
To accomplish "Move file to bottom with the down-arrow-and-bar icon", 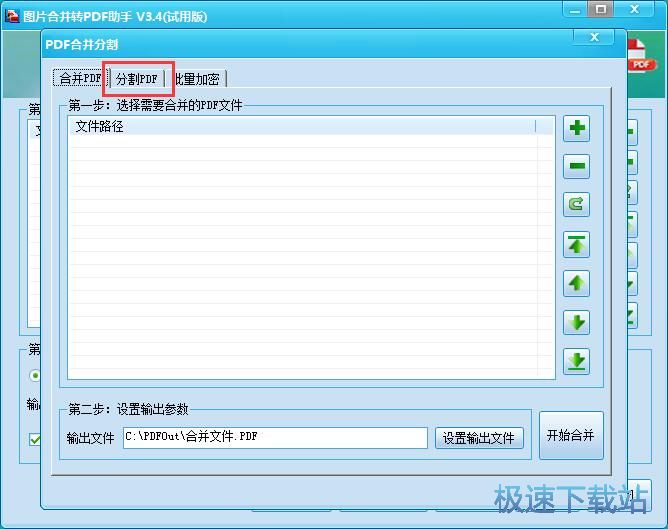I will 576,362.
